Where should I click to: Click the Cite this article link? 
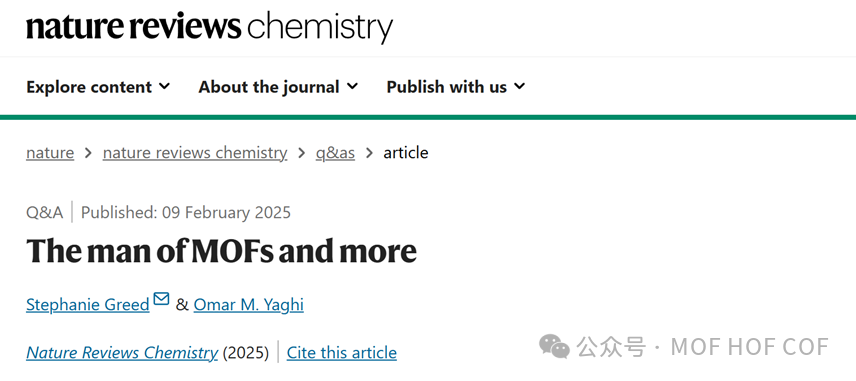click(x=342, y=353)
